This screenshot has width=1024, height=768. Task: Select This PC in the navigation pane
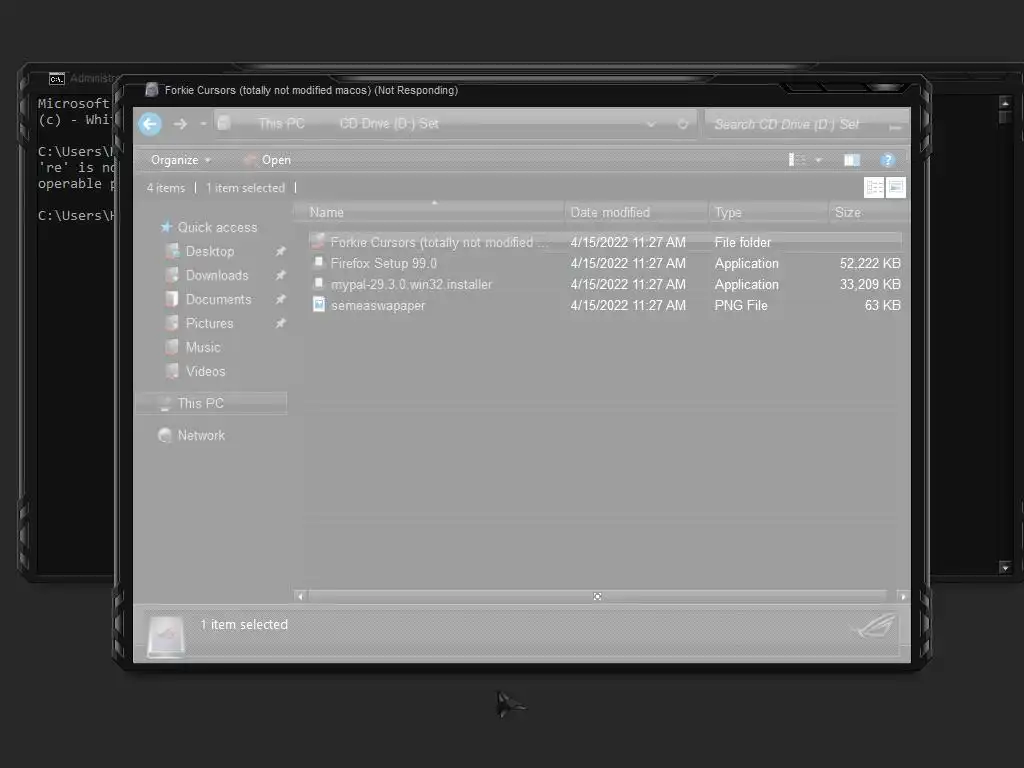click(212, 404)
